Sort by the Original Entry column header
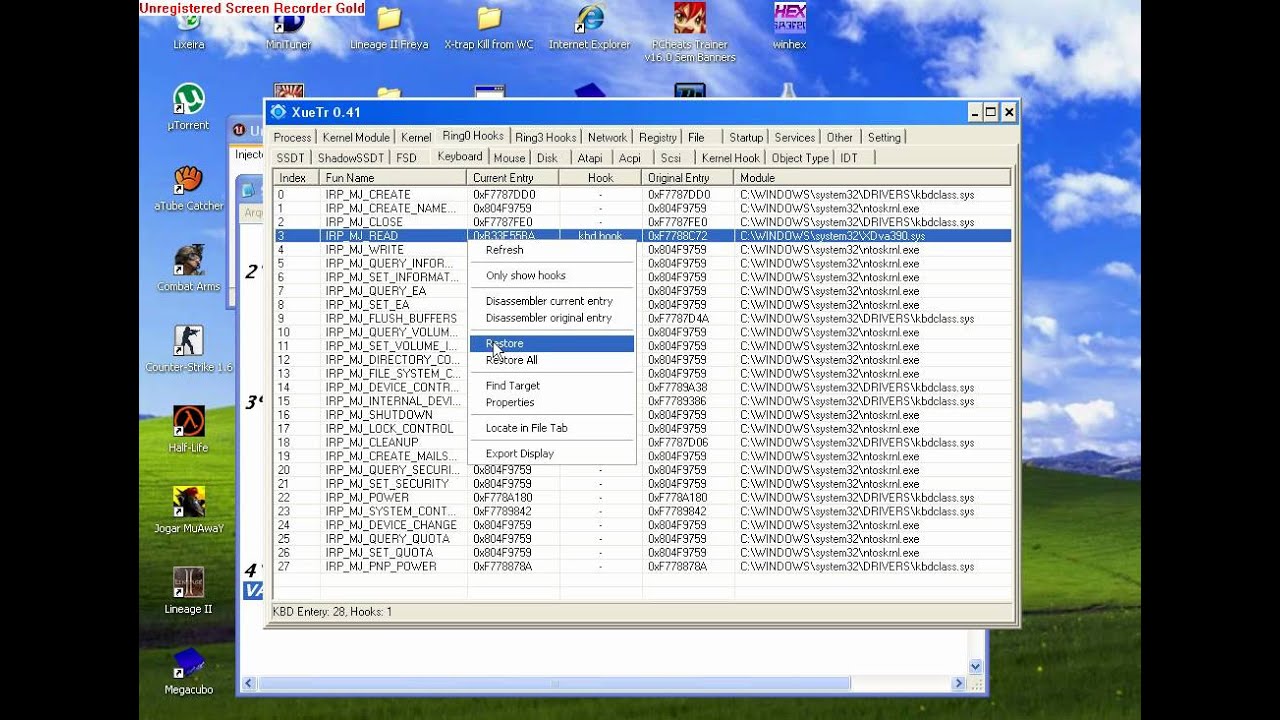The width and height of the screenshot is (1280, 720). point(688,178)
